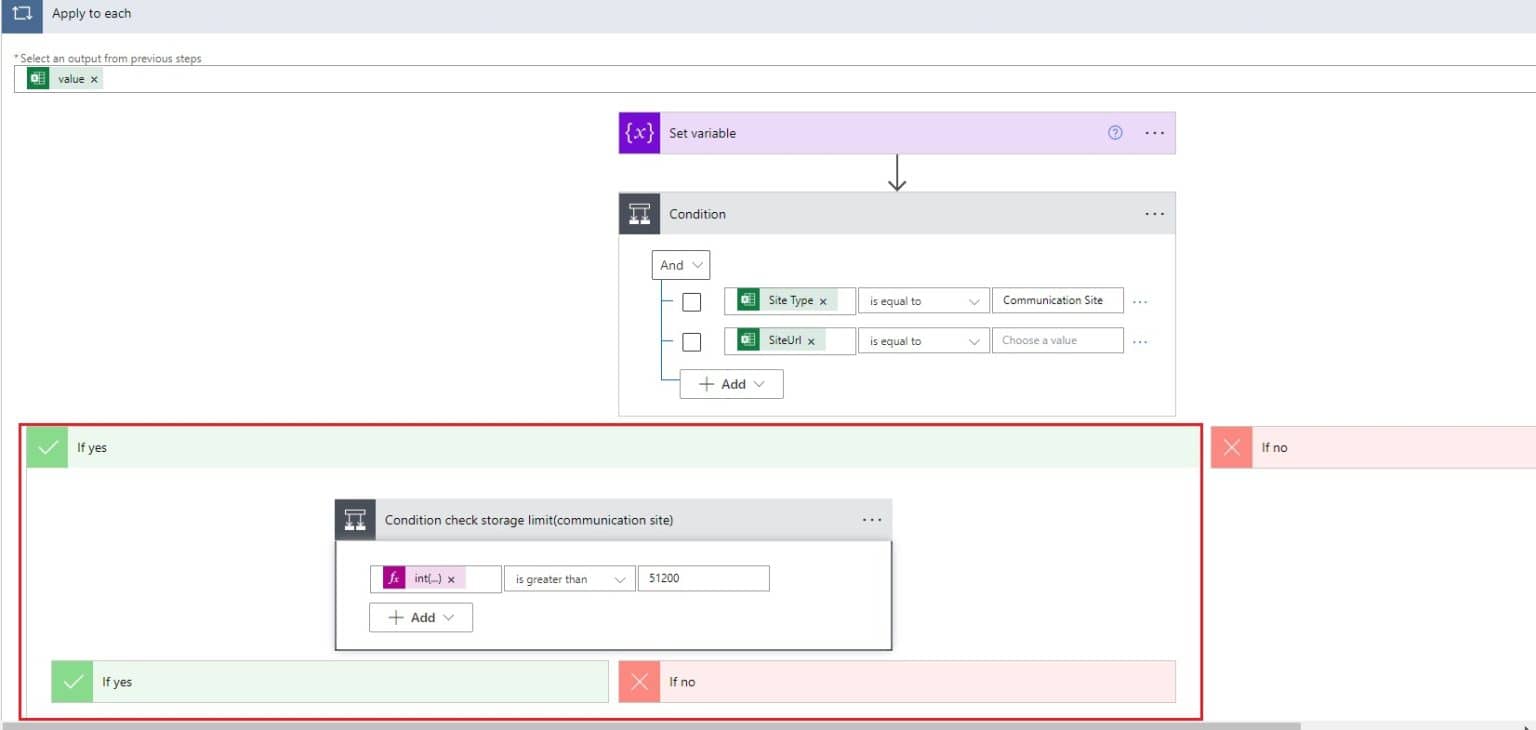The height and width of the screenshot is (730, 1536).
Task: Click the outer 'If no' branch header
Action: pos(1373,447)
